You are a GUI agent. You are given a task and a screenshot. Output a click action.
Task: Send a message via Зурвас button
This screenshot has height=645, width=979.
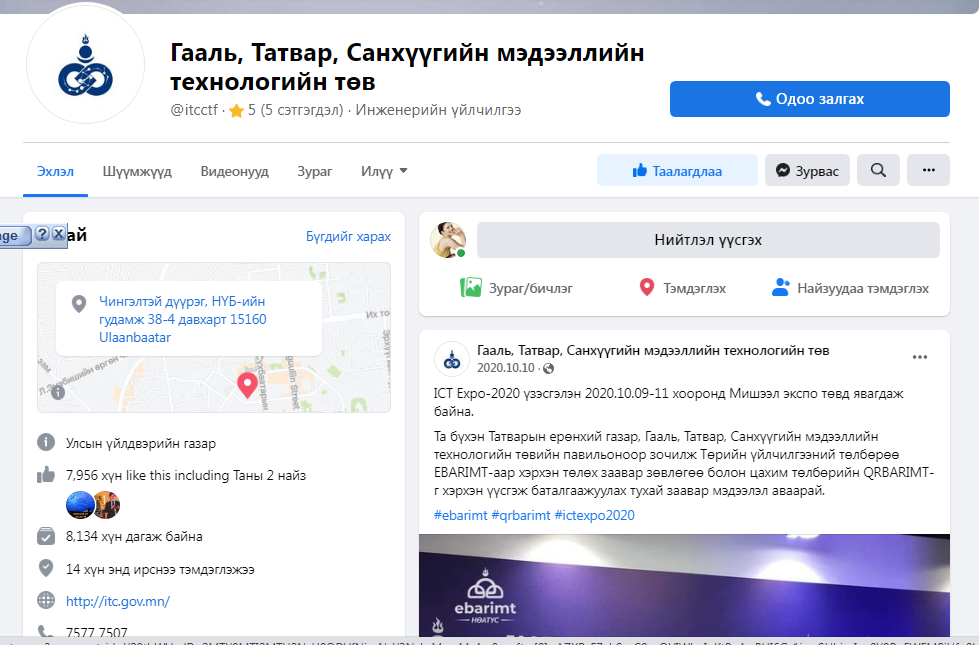tap(807, 171)
